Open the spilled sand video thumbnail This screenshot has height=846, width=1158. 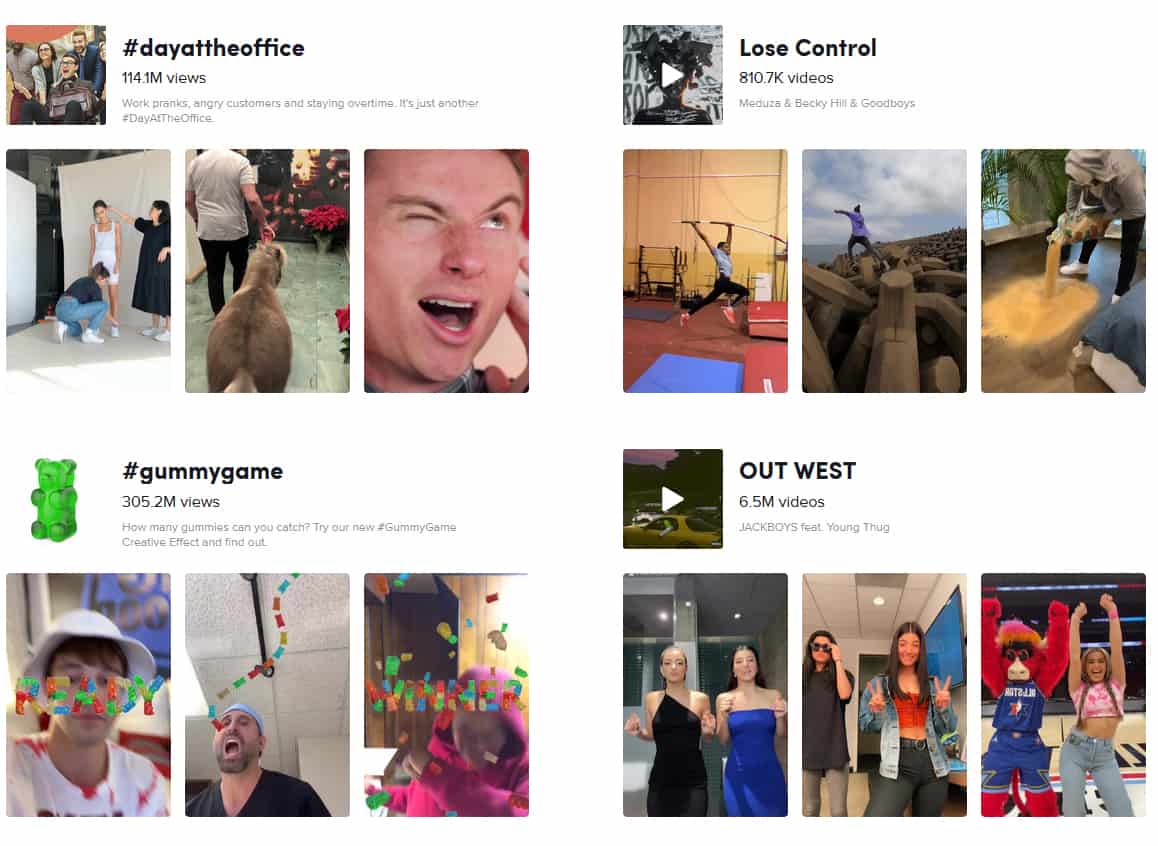click(x=1063, y=271)
